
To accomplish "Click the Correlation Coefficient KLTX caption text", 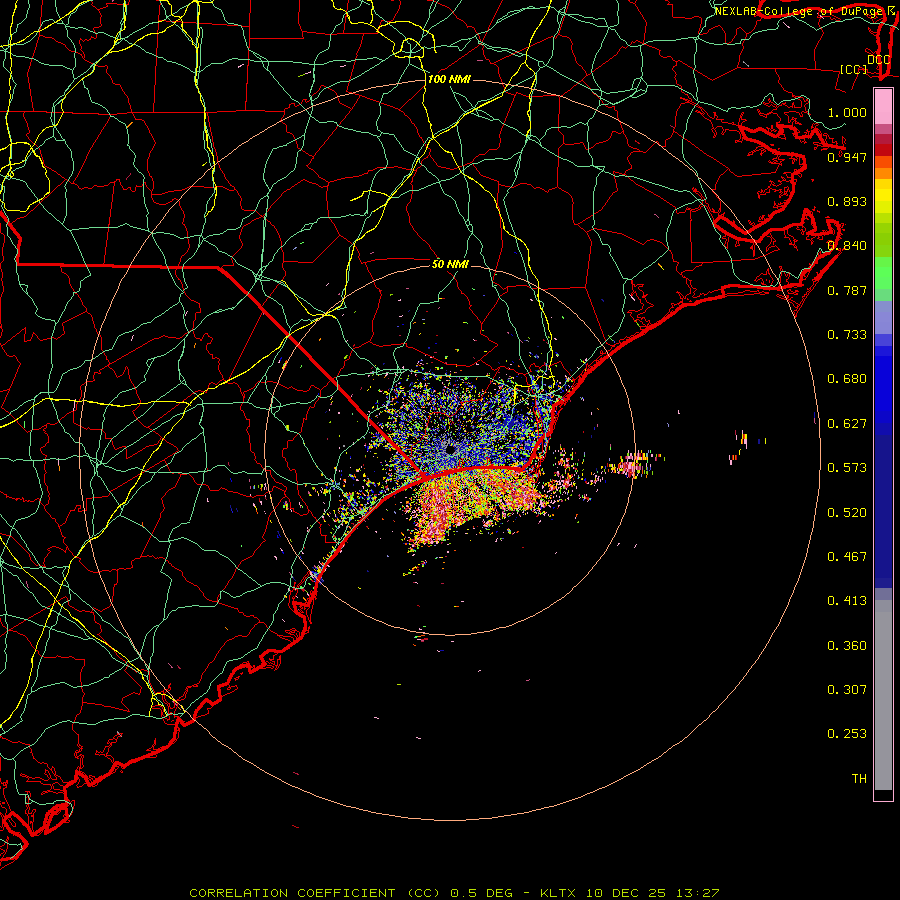I will [x=454, y=893].
